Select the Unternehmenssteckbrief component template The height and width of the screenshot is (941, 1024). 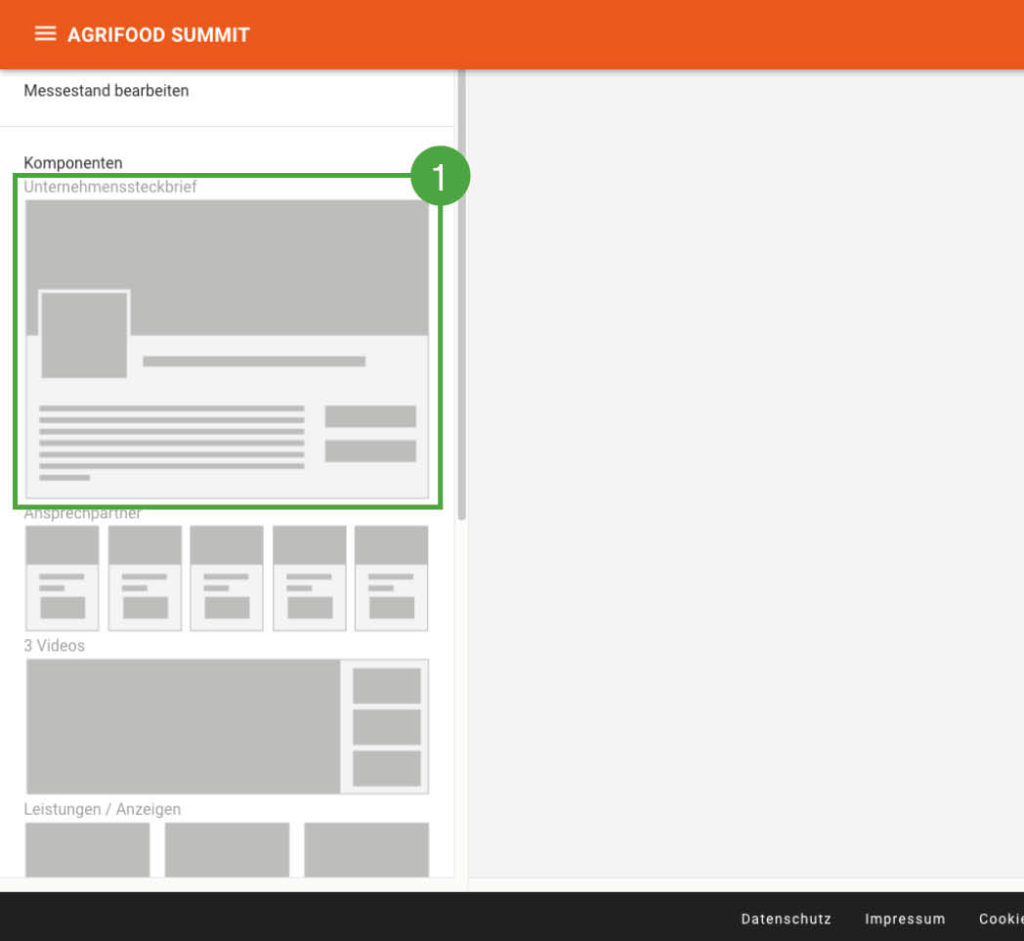coord(227,348)
